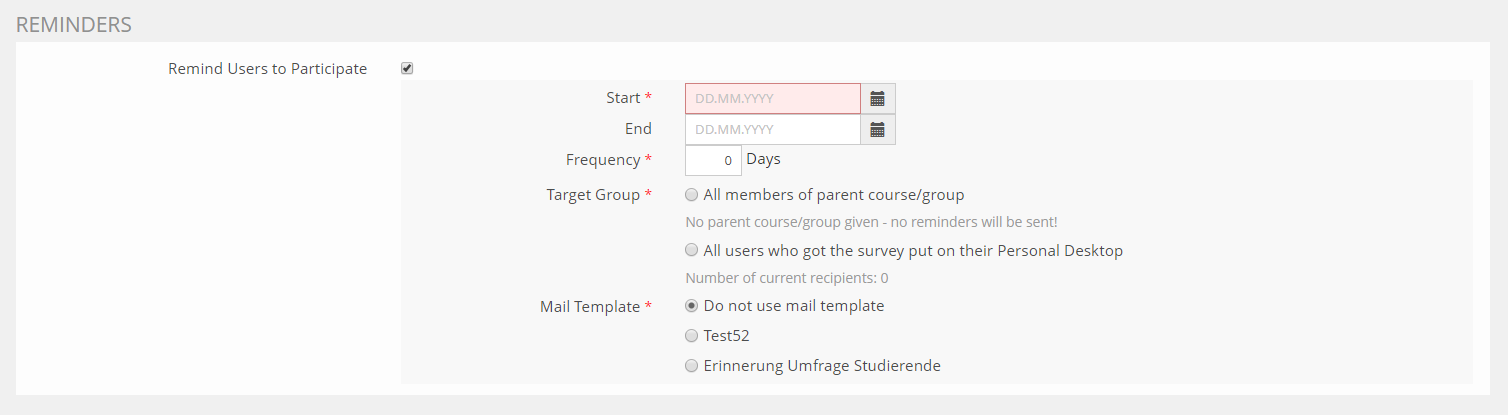Click the Start field label
1508x415 pixels.
(623, 98)
